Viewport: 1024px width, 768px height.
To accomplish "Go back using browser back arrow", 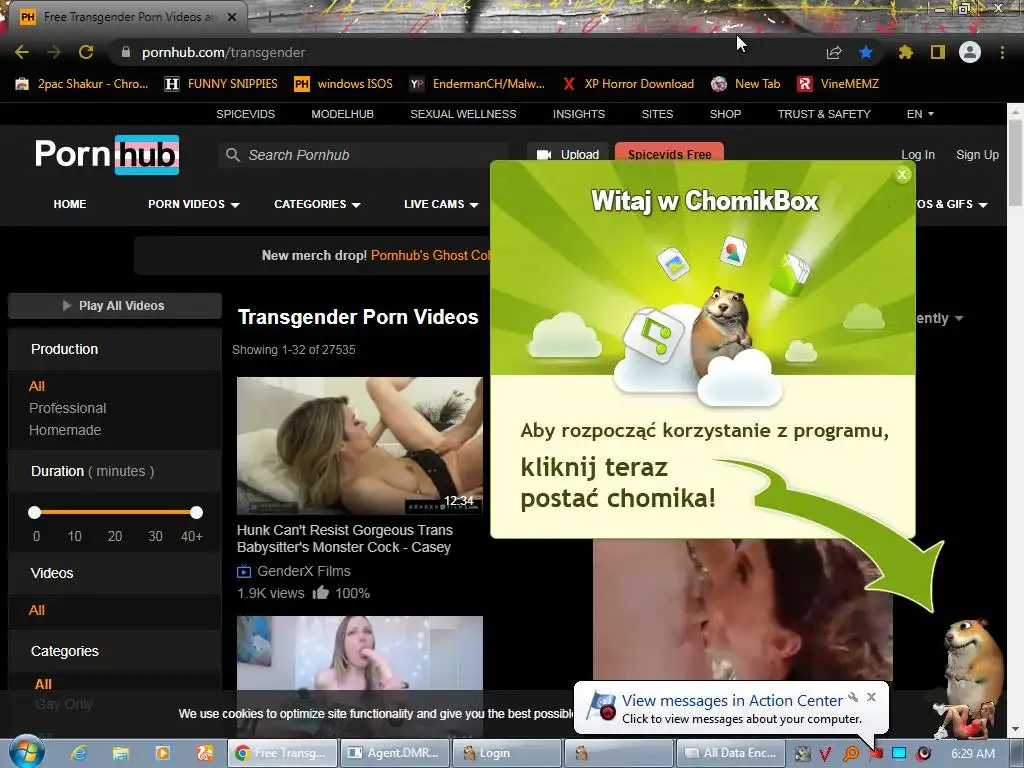I will pos(22,52).
